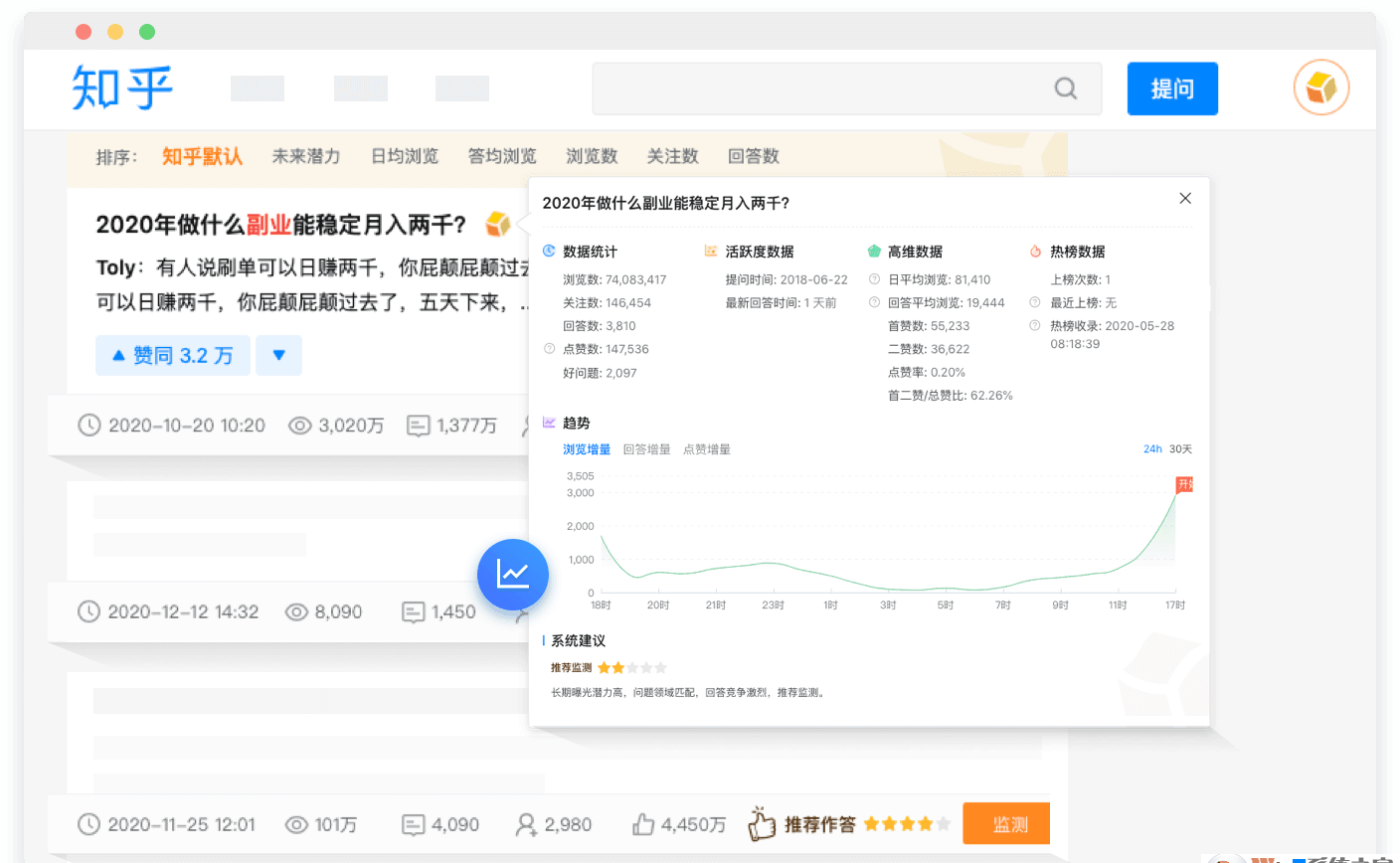Click the 热榜数据 flame icon
This screenshot has height=863, width=1400.
pyautogui.click(x=1035, y=252)
